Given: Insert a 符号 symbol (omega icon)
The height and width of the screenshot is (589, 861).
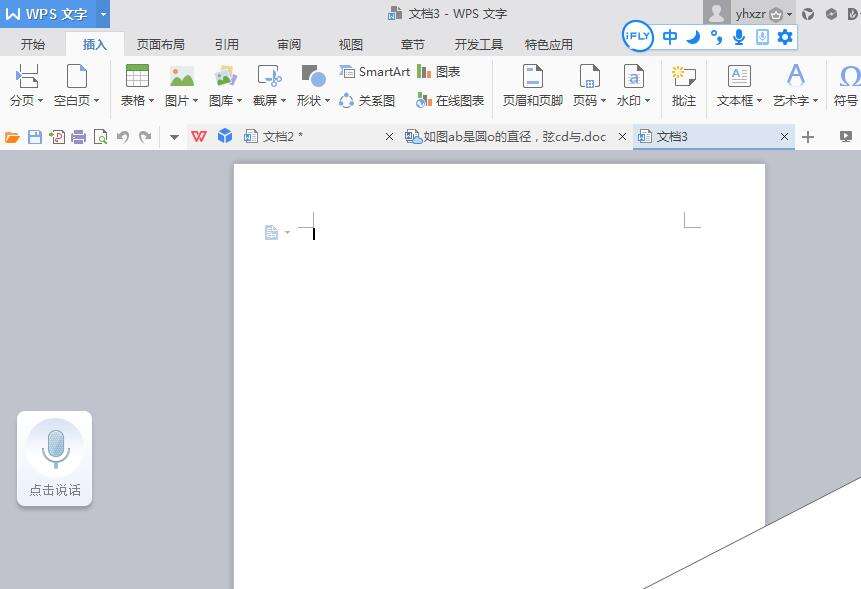Looking at the screenshot, I should (x=849, y=76).
